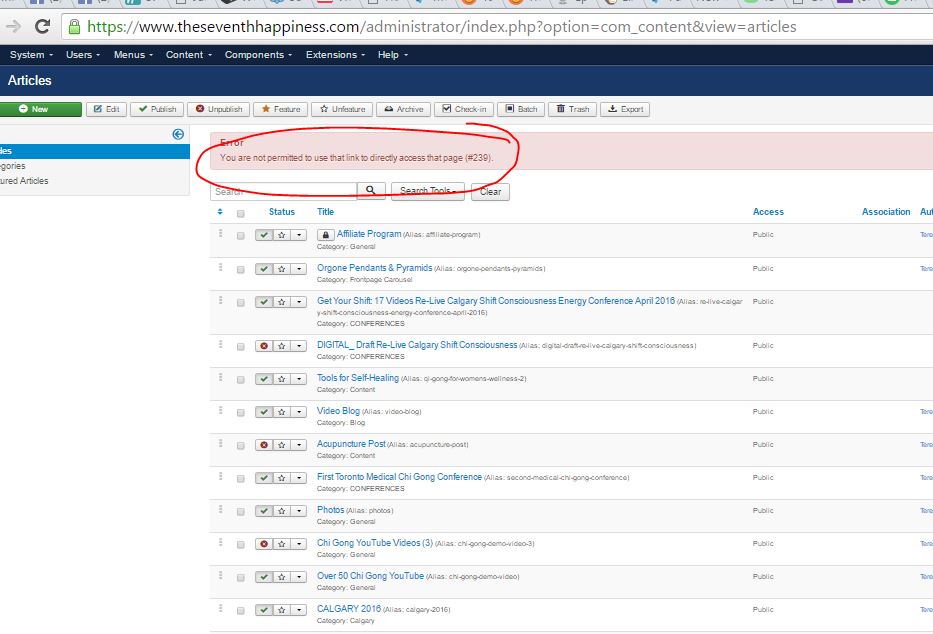Collapse sidebar with blue arrow icon

pyautogui.click(x=178, y=134)
